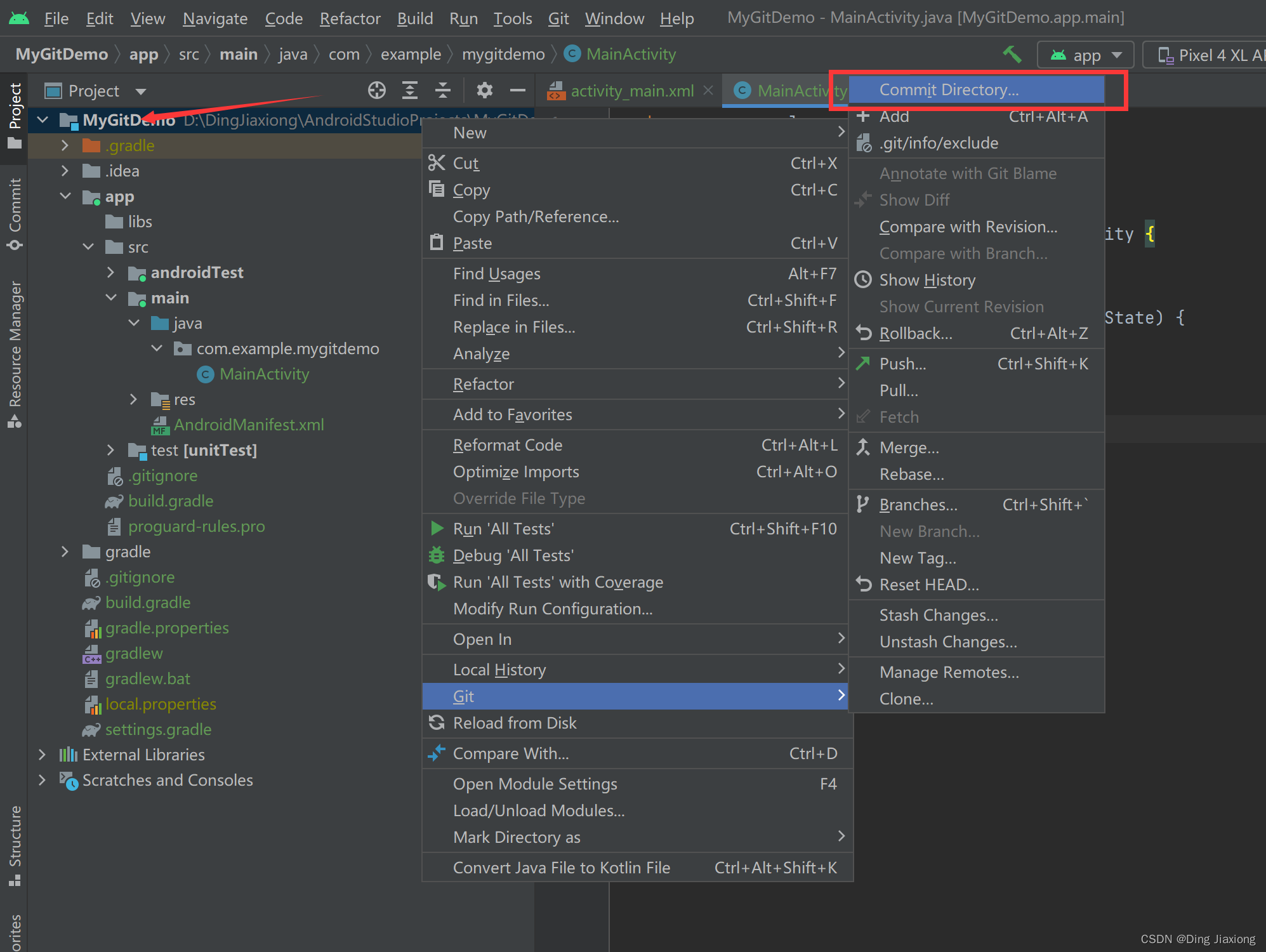Viewport: 1266px width, 952px height.
Task: Open the Commit tool window sidebar
Action: click(15, 215)
